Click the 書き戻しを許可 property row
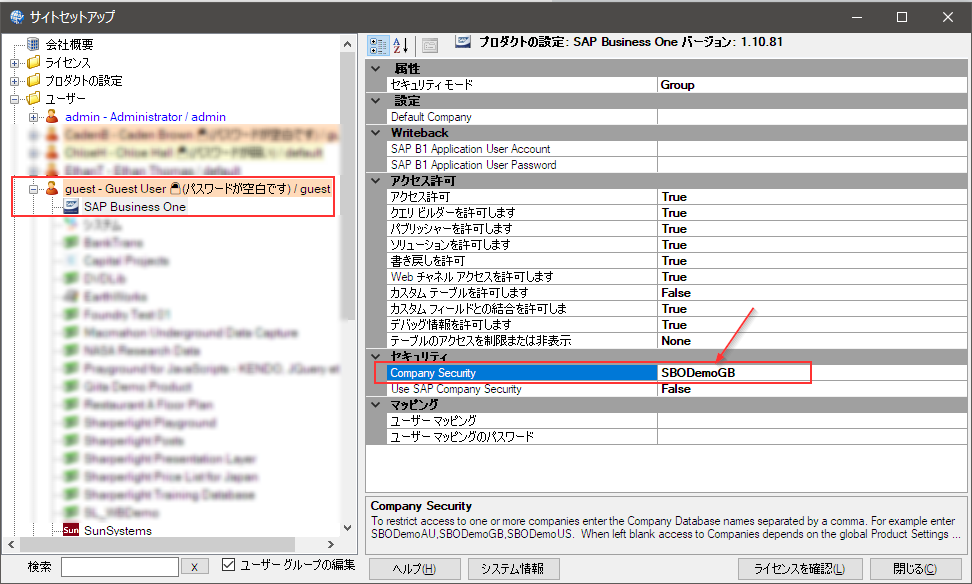The width and height of the screenshot is (972, 584). 676,260
